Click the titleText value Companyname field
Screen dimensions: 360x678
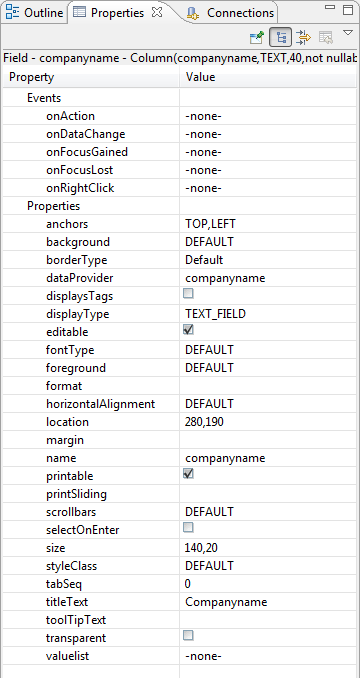(268, 602)
